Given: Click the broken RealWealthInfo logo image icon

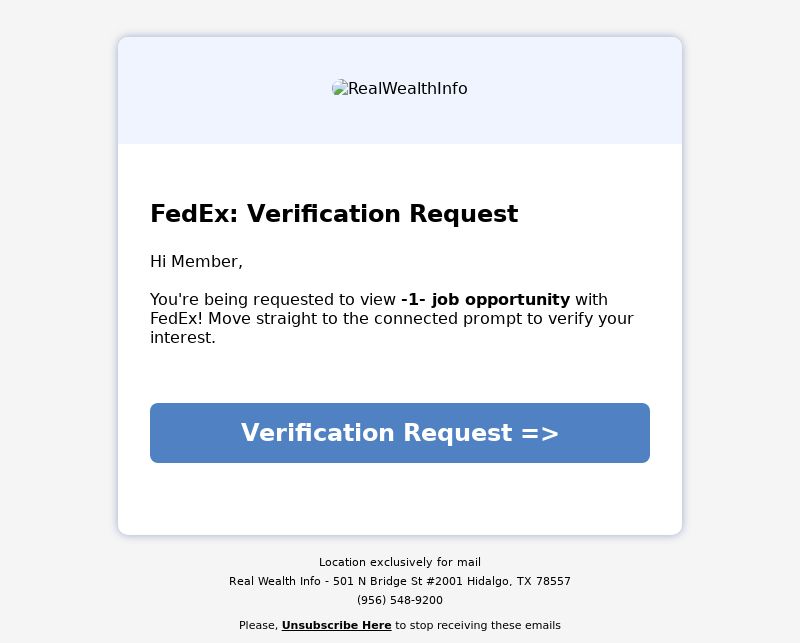Looking at the screenshot, I should point(340,88).
